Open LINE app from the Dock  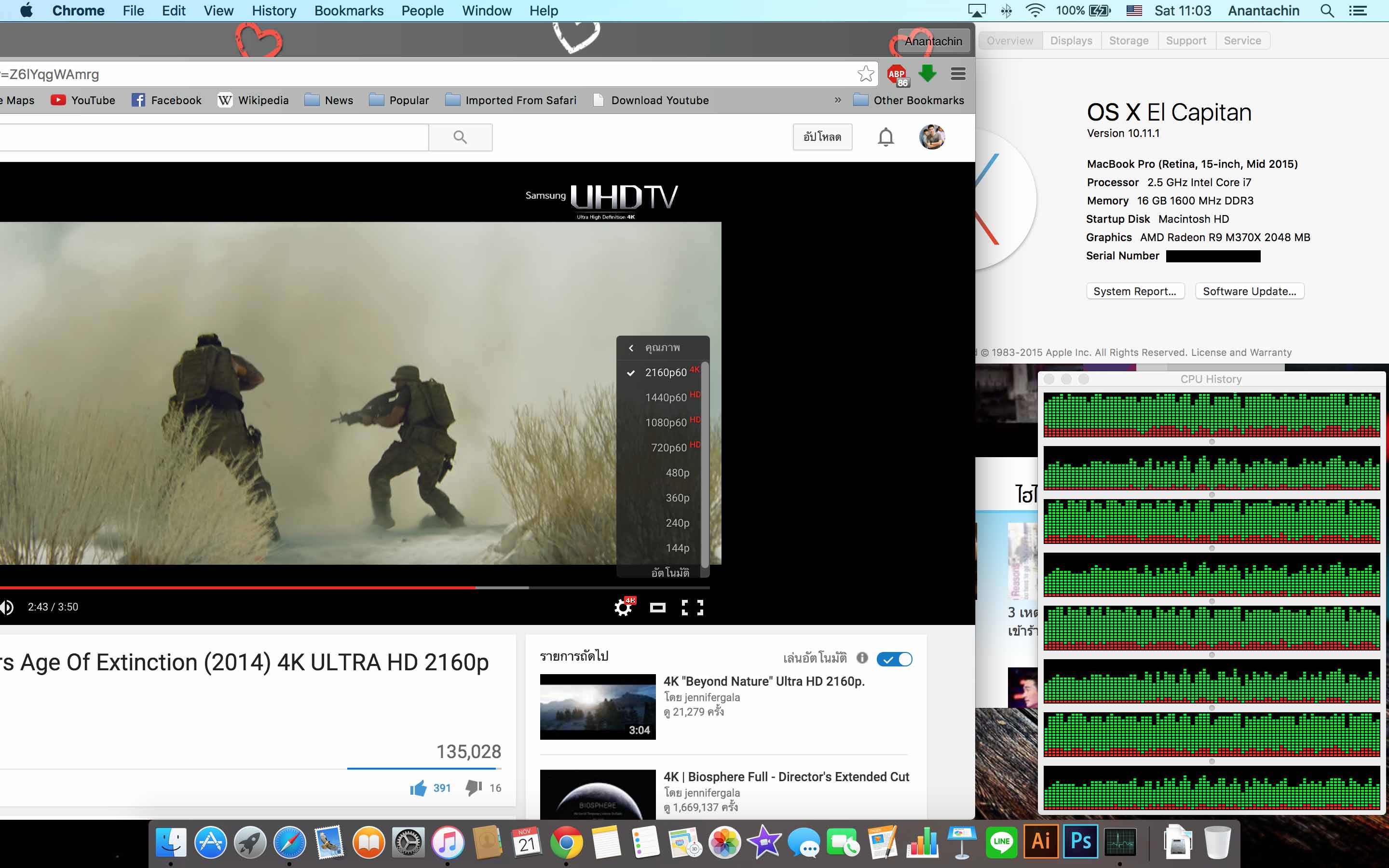pyautogui.click(x=1002, y=842)
